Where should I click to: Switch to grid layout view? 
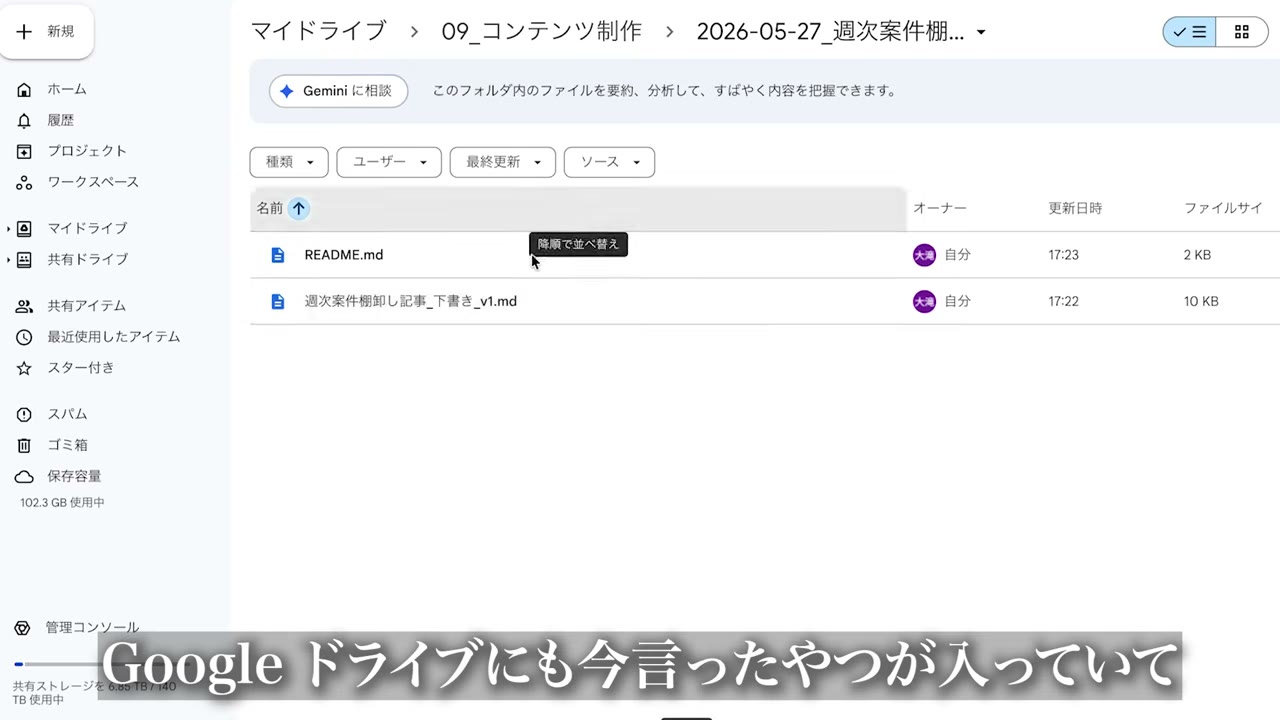pos(1242,32)
